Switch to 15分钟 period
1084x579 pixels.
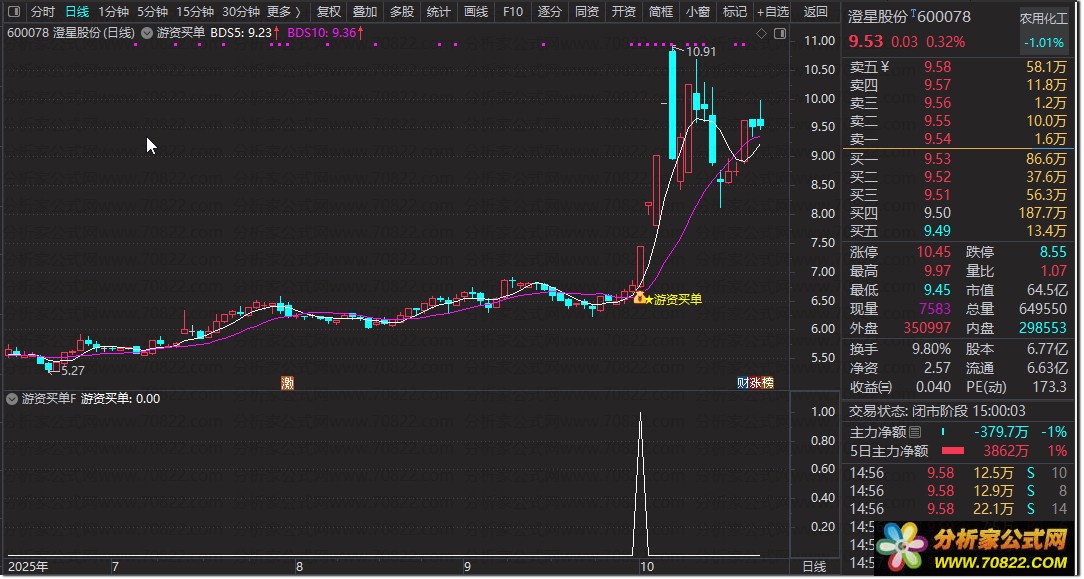coord(194,12)
